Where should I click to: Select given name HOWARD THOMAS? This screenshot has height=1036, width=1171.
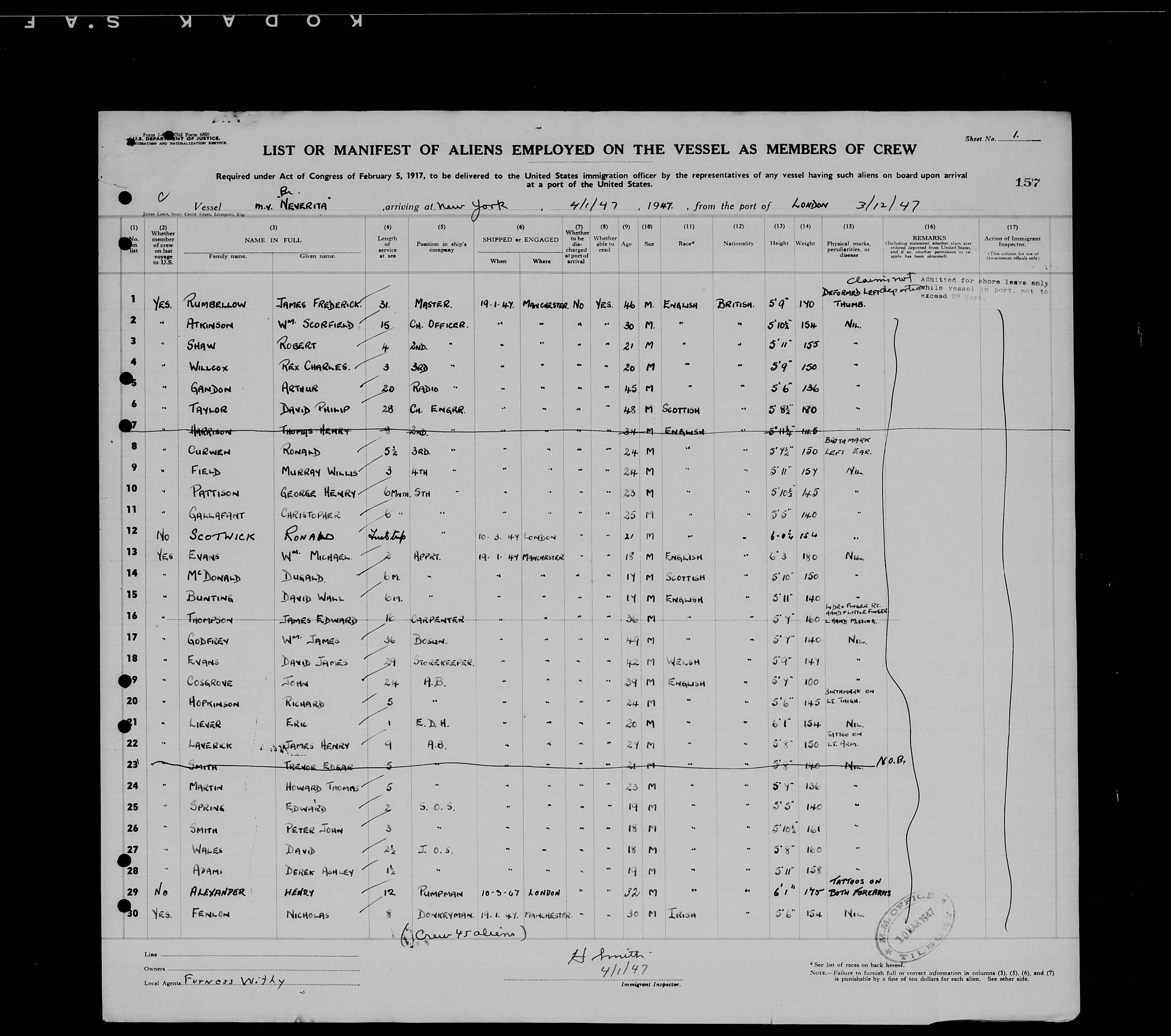tap(323, 787)
